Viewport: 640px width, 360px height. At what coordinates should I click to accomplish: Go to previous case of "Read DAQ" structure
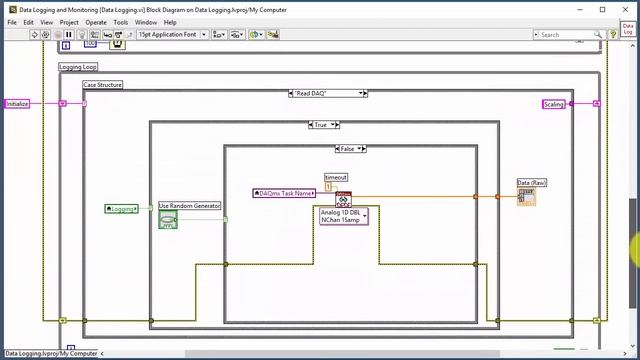click(290, 93)
